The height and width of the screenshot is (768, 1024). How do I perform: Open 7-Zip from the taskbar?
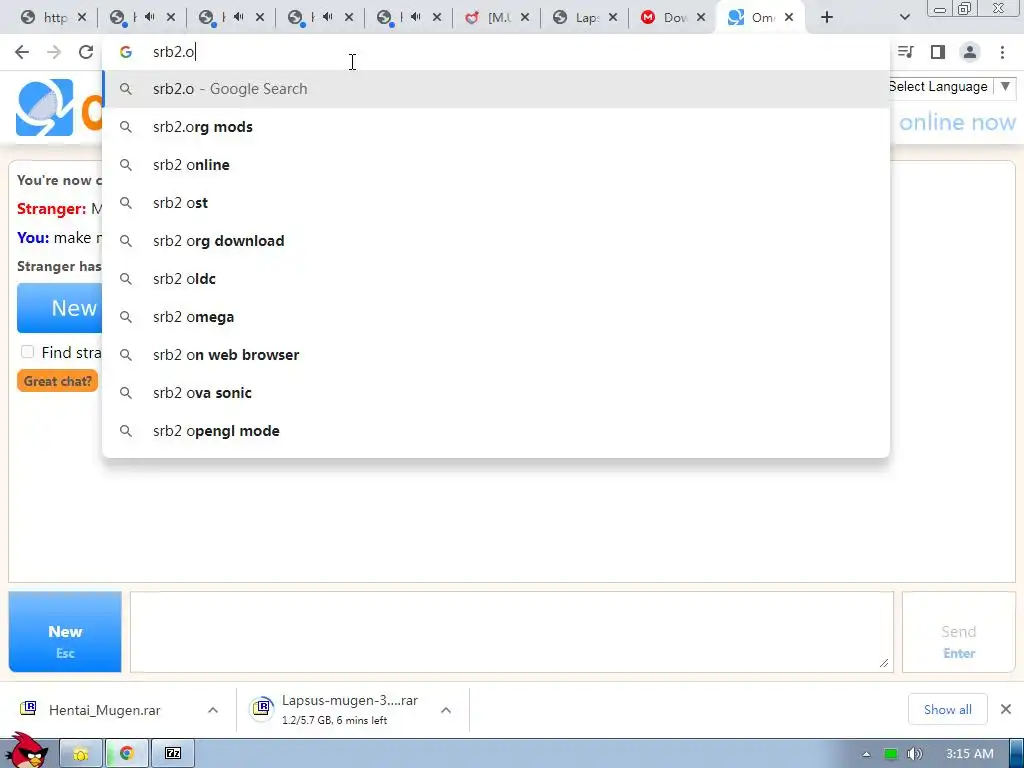pos(173,754)
